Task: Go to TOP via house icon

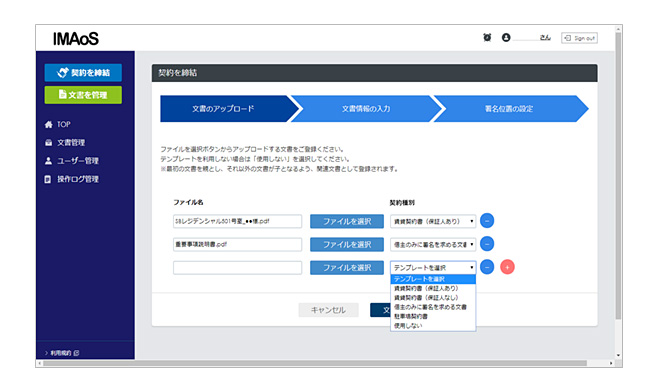Action: 58,124
